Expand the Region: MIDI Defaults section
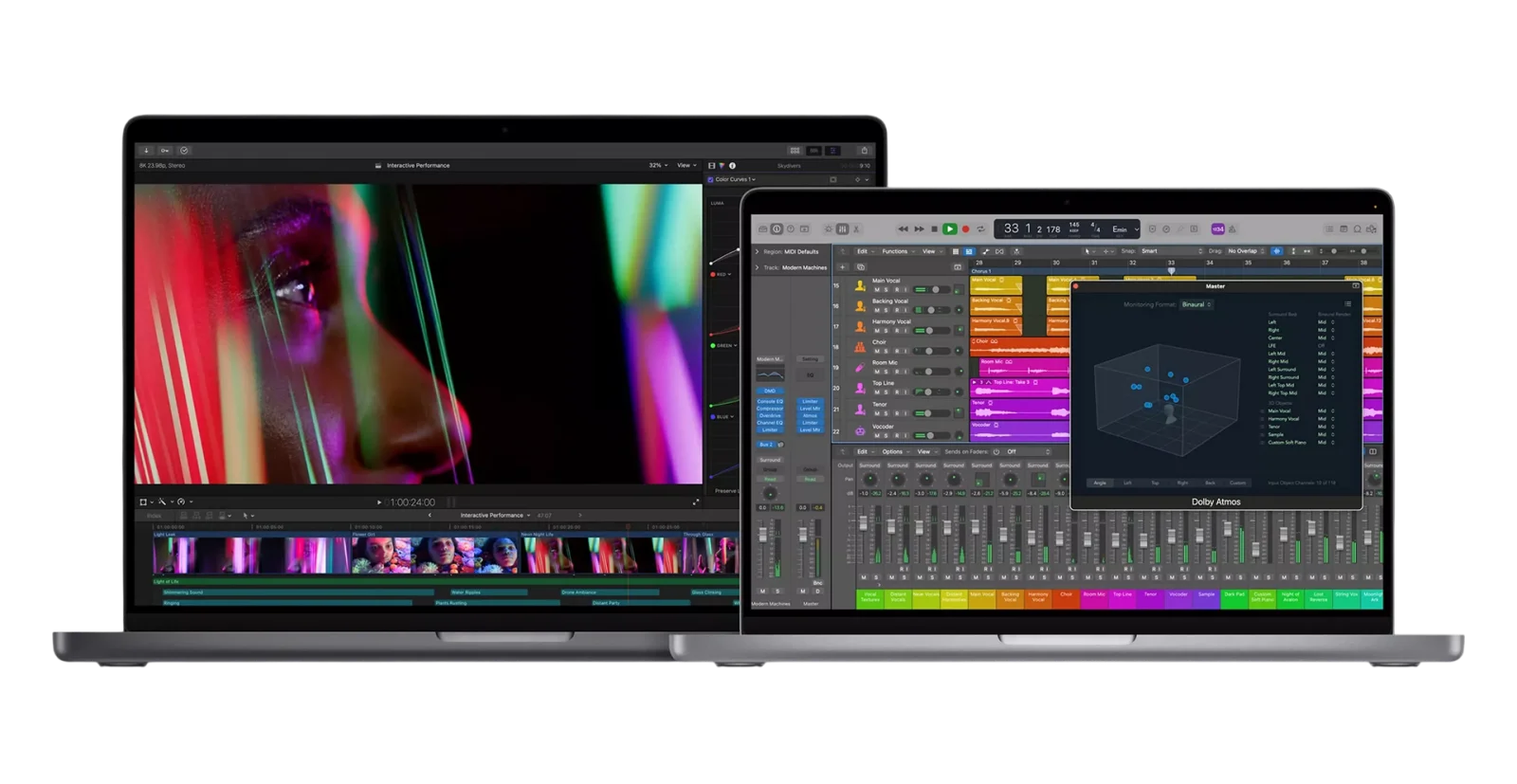This screenshot has height=784, width=1517. [757, 252]
